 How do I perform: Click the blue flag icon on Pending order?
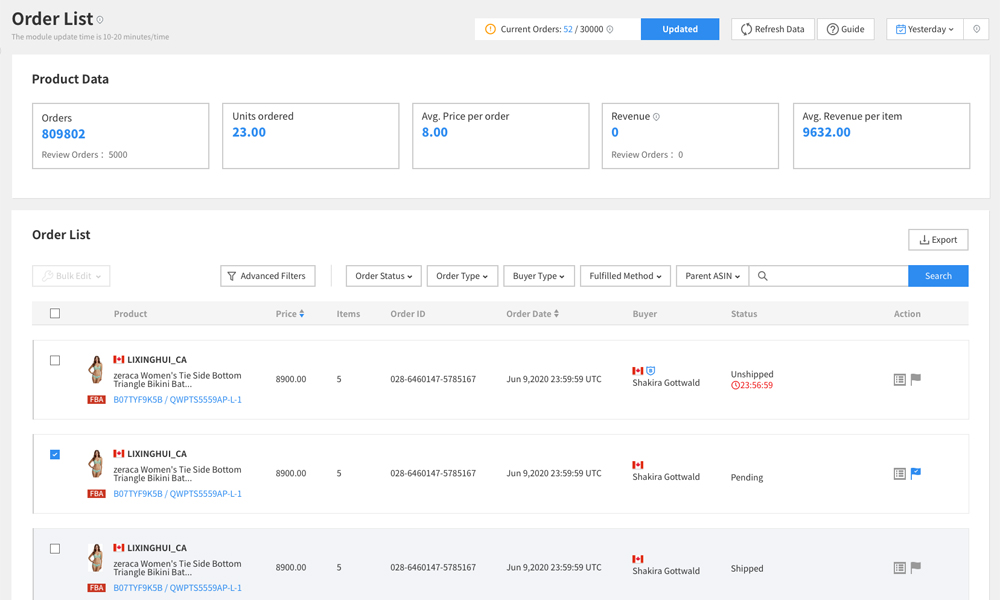(916, 474)
